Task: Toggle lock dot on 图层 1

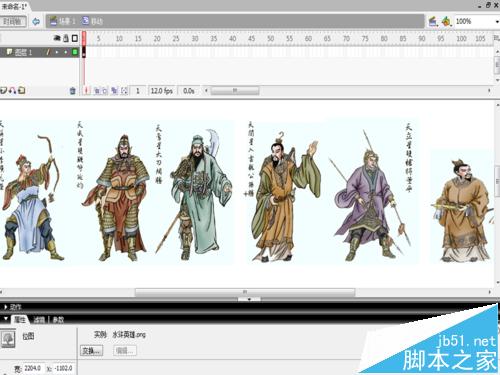Action: click(66, 52)
